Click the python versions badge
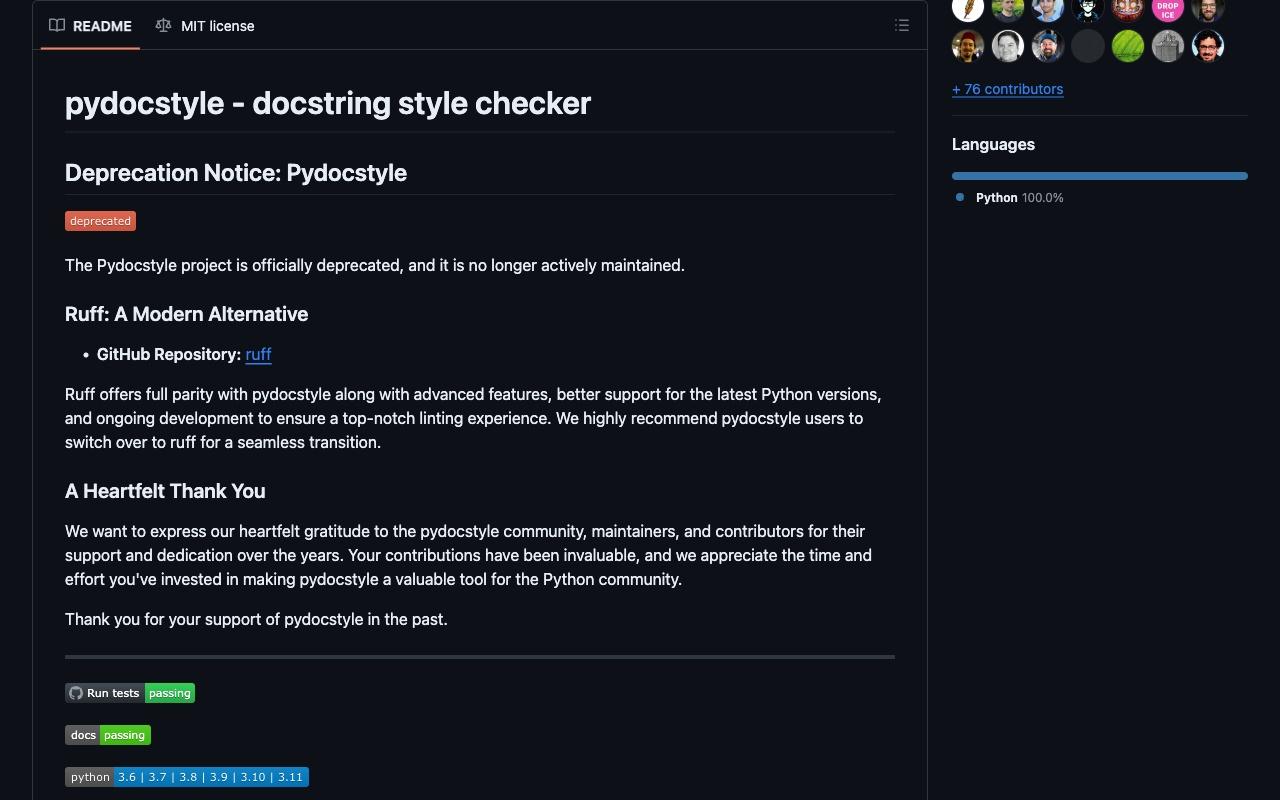The width and height of the screenshot is (1280, 800). click(x=187, y=777)
